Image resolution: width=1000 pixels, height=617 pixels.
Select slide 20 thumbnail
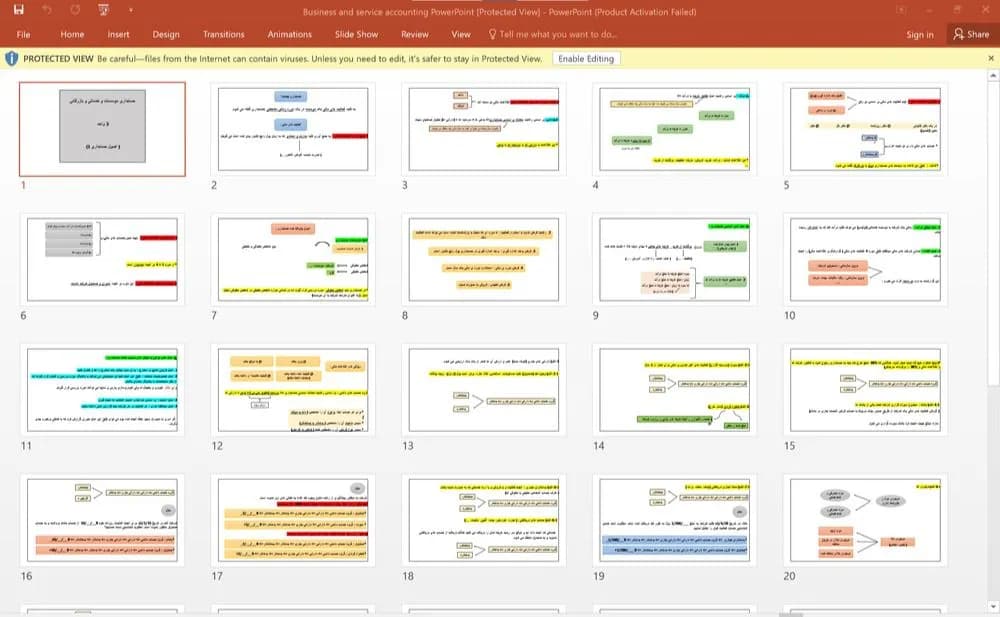(865, 520)
